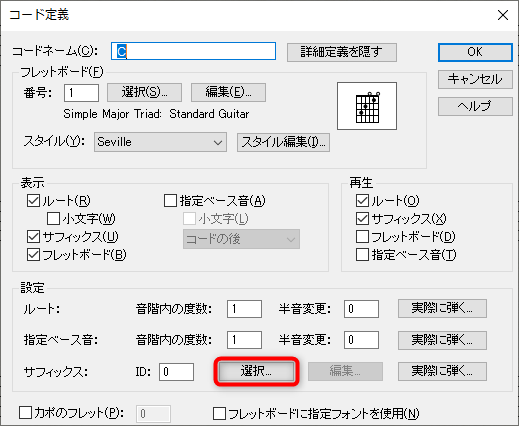This screenshot has width=519, height=426.
Task: Click the スタイル編集 button
Action: tap(283, 142)
